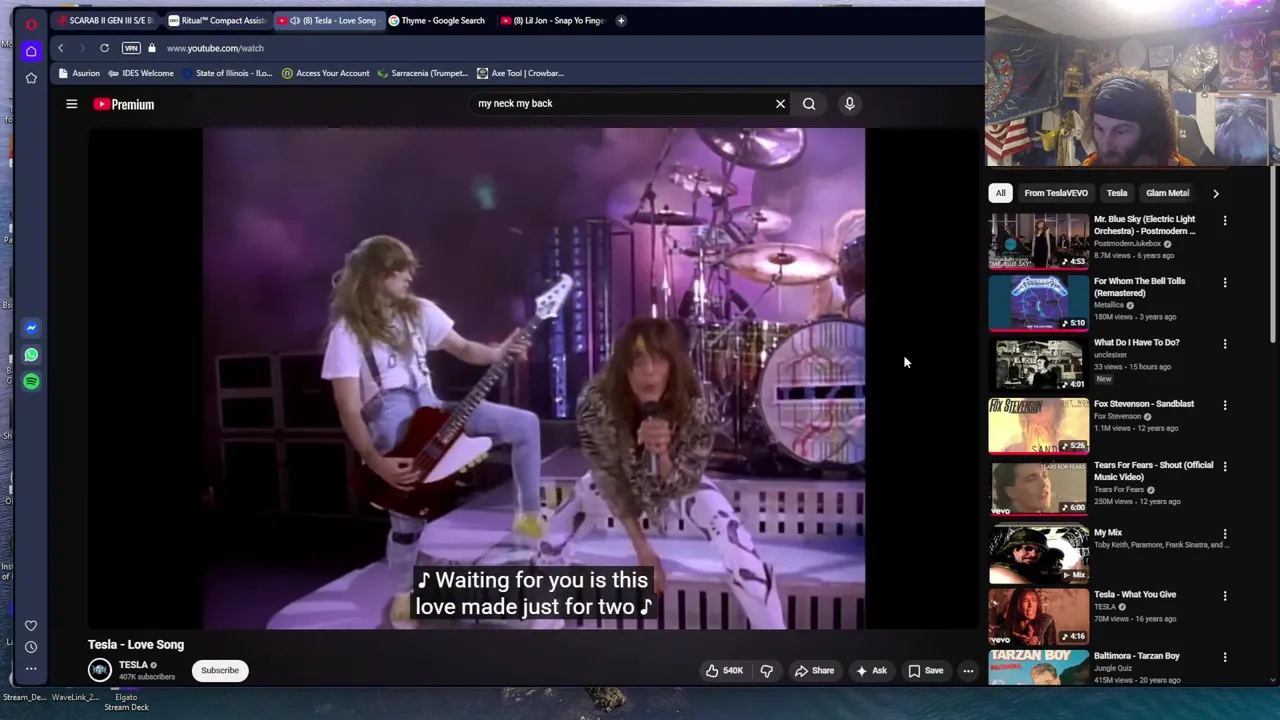Click the padlock site info icon
This screenshot has width=1280, height=720.
[x=152, y=48]
